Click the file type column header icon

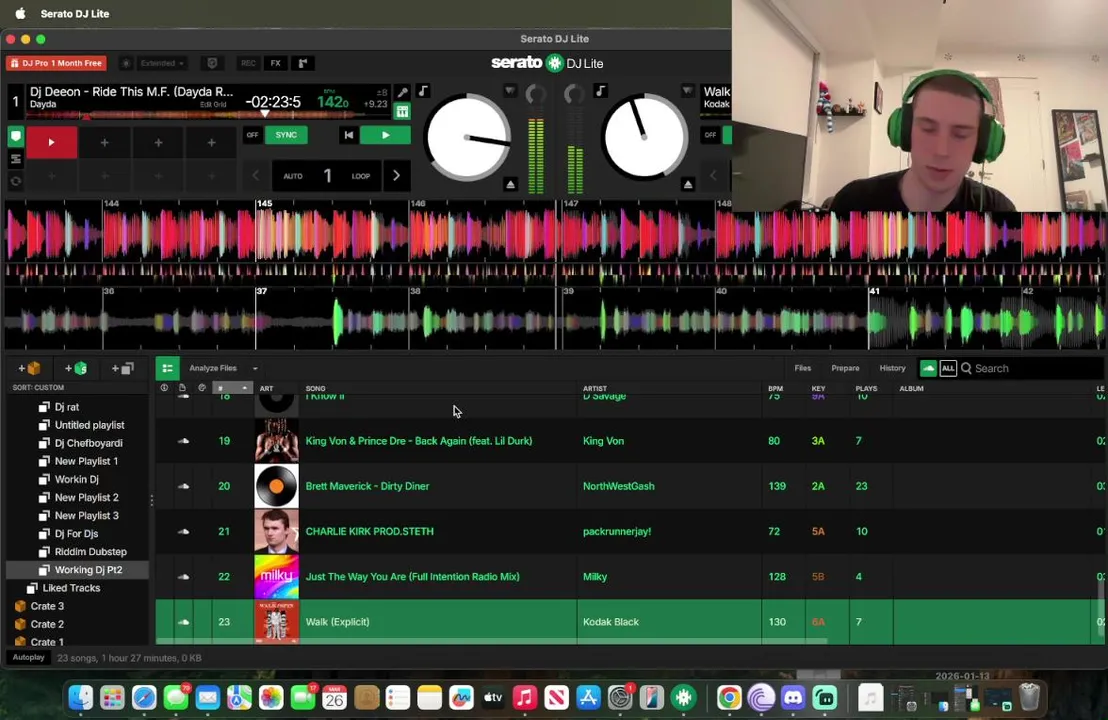pos(182,388)
